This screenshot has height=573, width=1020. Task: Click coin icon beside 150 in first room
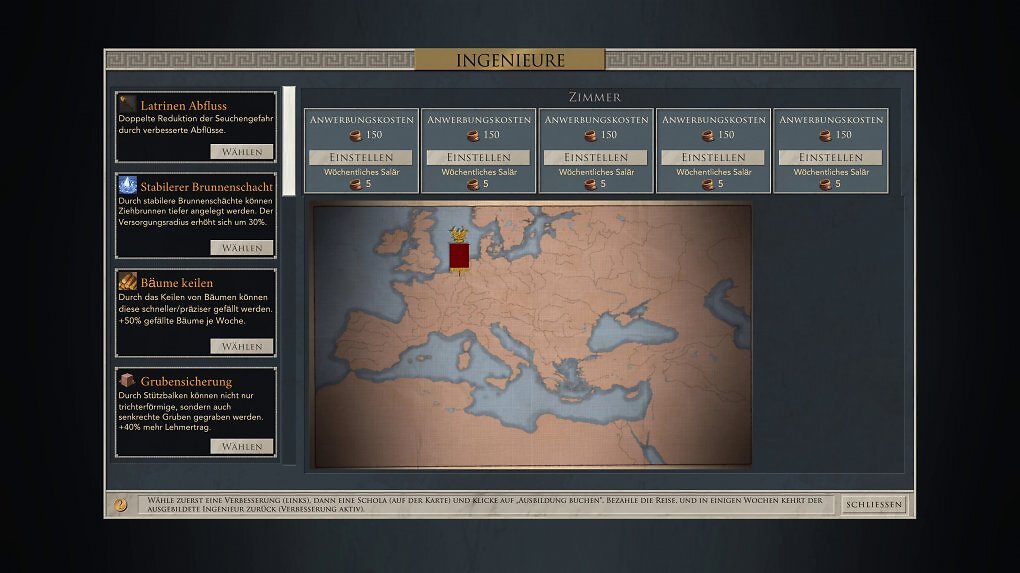[356, 135]
